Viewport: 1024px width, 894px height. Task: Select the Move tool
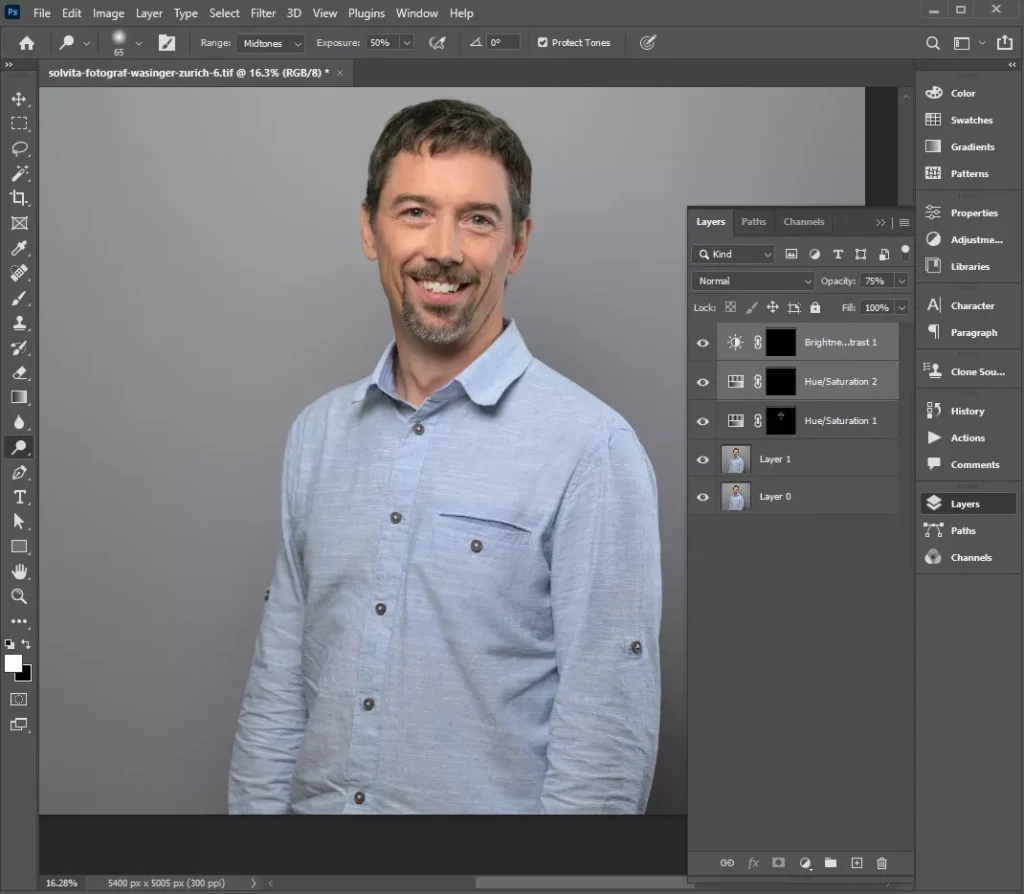[x=19, y=99]
